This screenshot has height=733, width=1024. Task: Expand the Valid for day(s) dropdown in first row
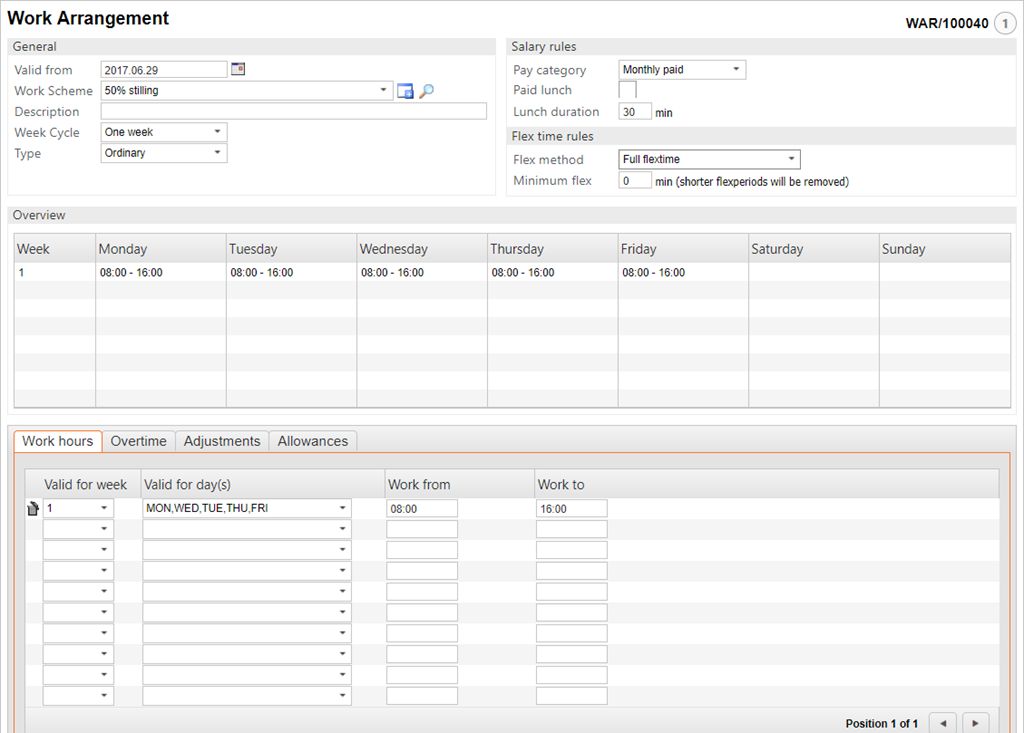pyautogui.click(x=342, y=508)
